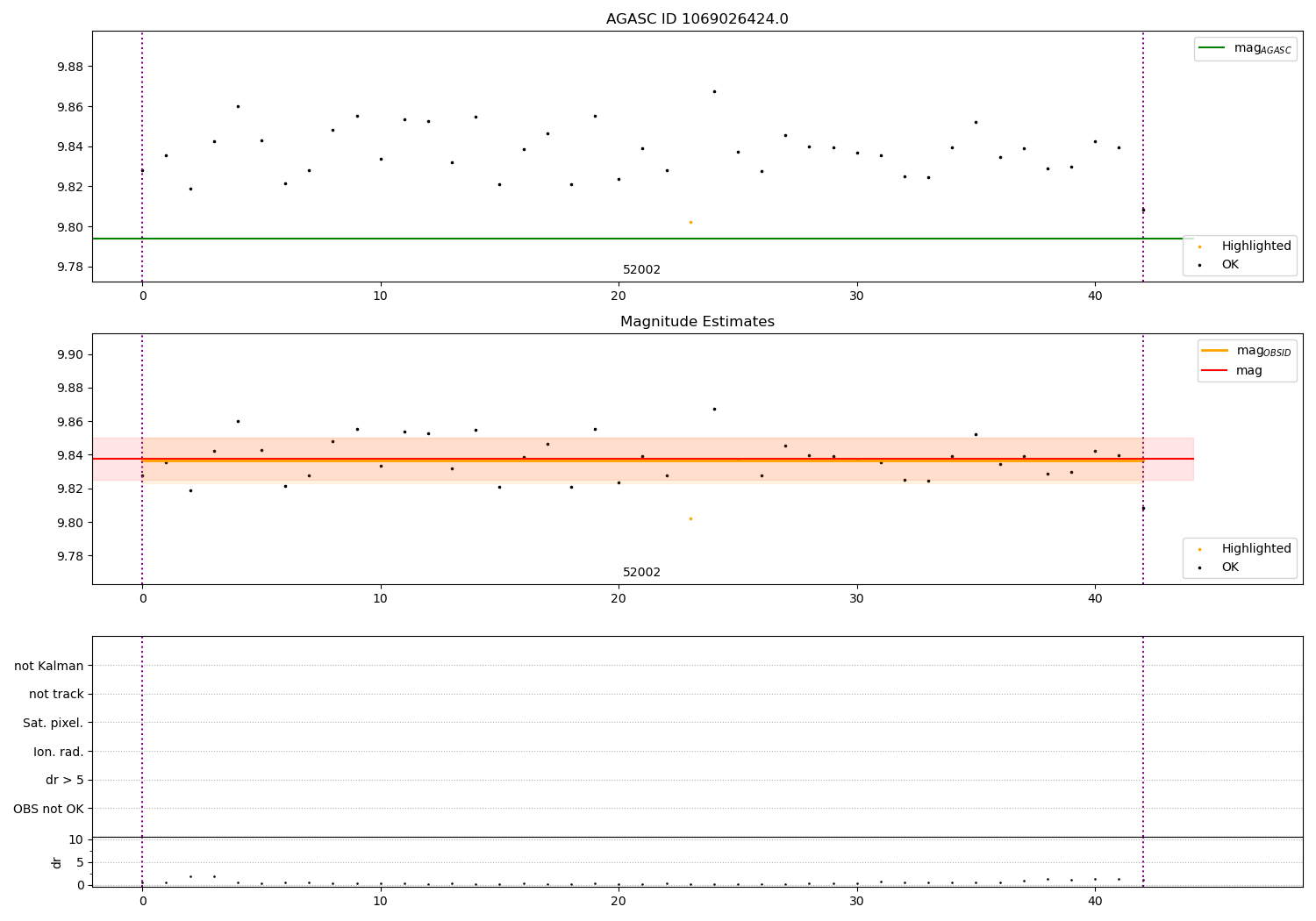Click the mag OBSID legend label text

pyautogui.click(x=1264, y=351)
